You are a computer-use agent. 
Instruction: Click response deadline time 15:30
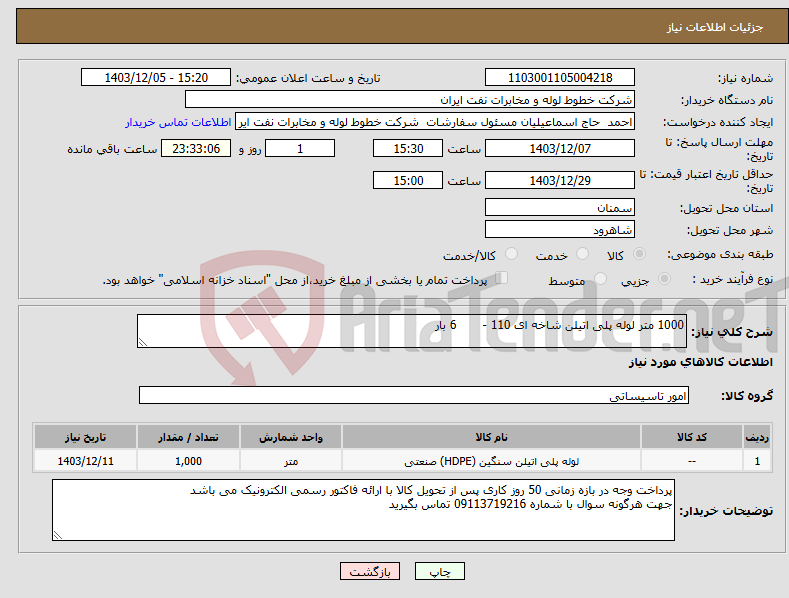pyautogui.click(x=408, y=148)
